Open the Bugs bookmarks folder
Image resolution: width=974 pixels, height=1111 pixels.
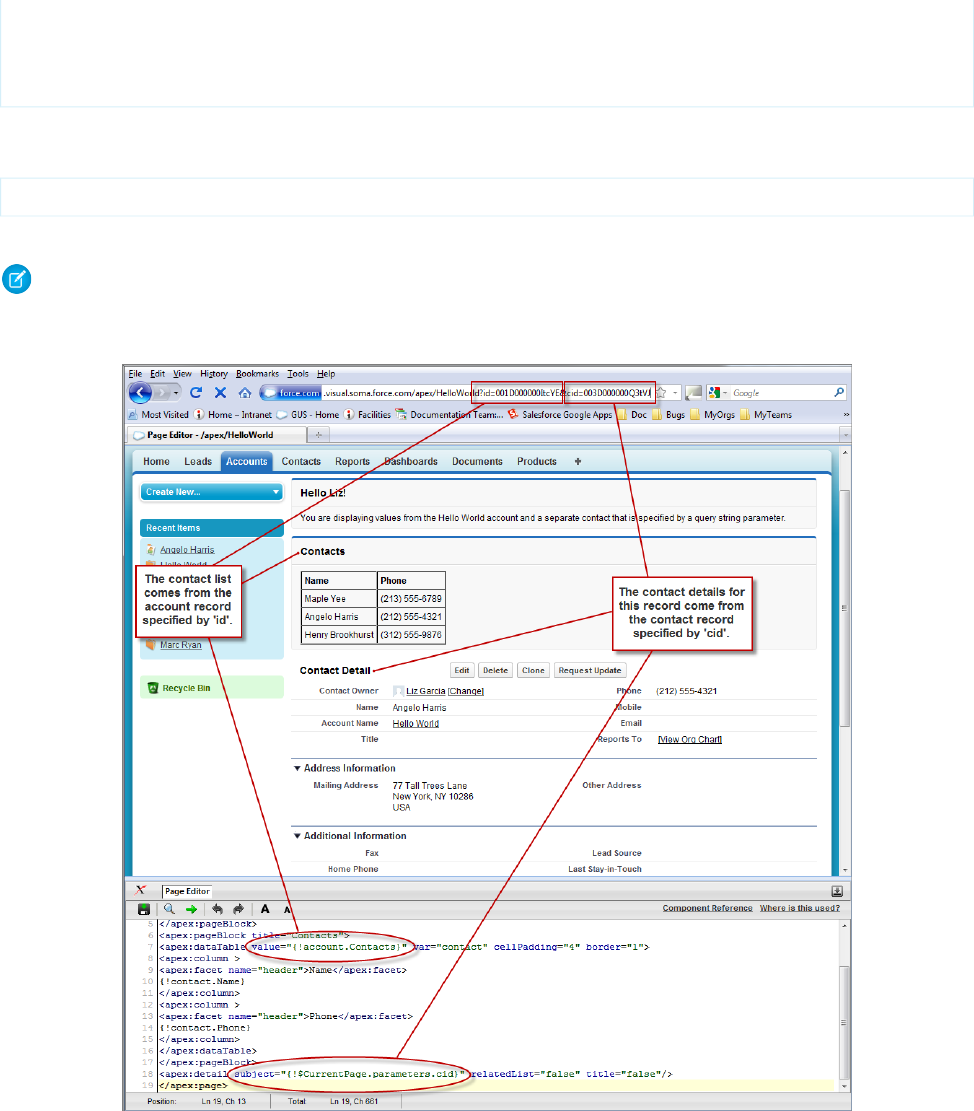click(x=669, y=414)
